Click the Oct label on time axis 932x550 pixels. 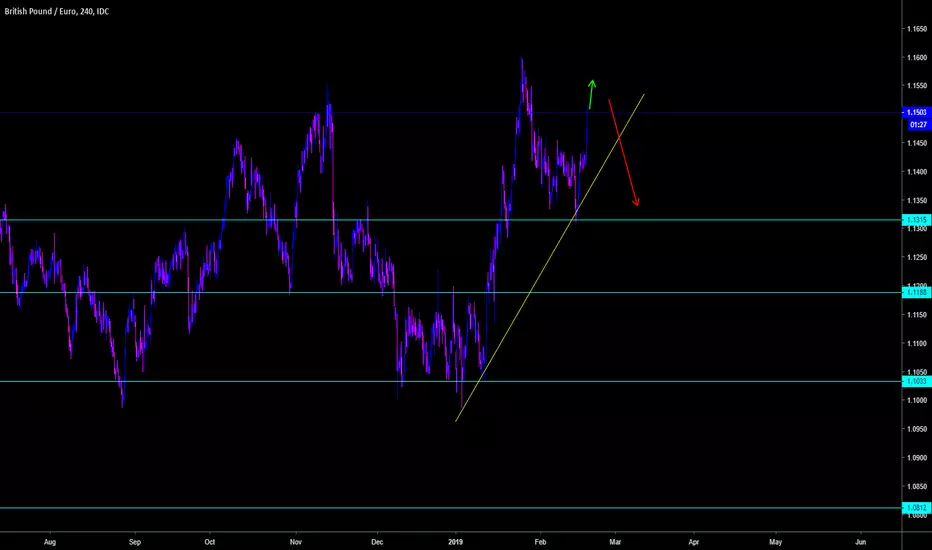point(210,542)
